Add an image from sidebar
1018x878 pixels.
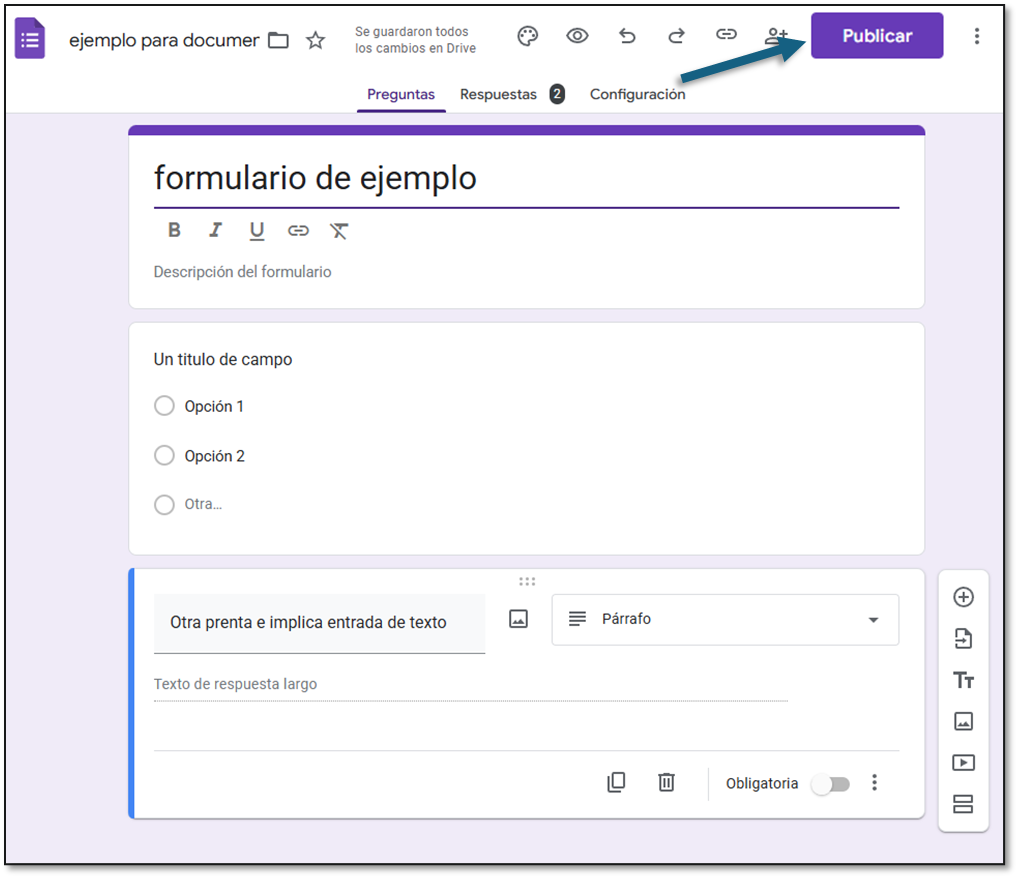pyautogui.click(x=963, y=721)
